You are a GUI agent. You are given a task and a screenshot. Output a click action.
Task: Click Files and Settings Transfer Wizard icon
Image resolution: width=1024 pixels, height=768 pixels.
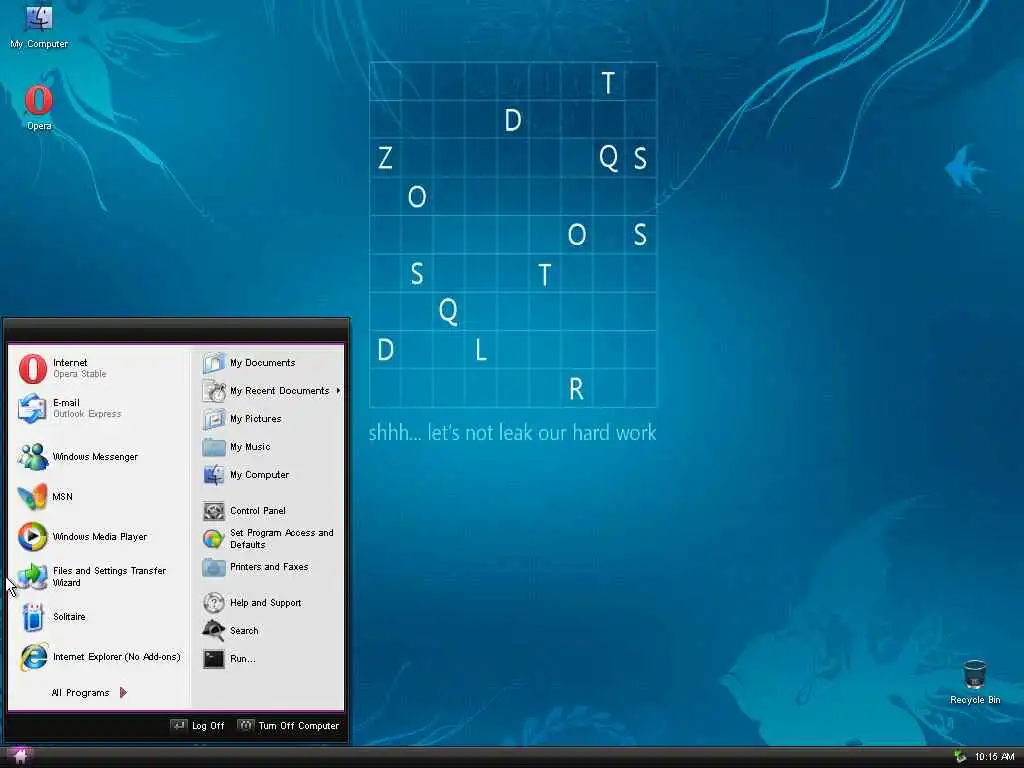click(x=33, y=577)
